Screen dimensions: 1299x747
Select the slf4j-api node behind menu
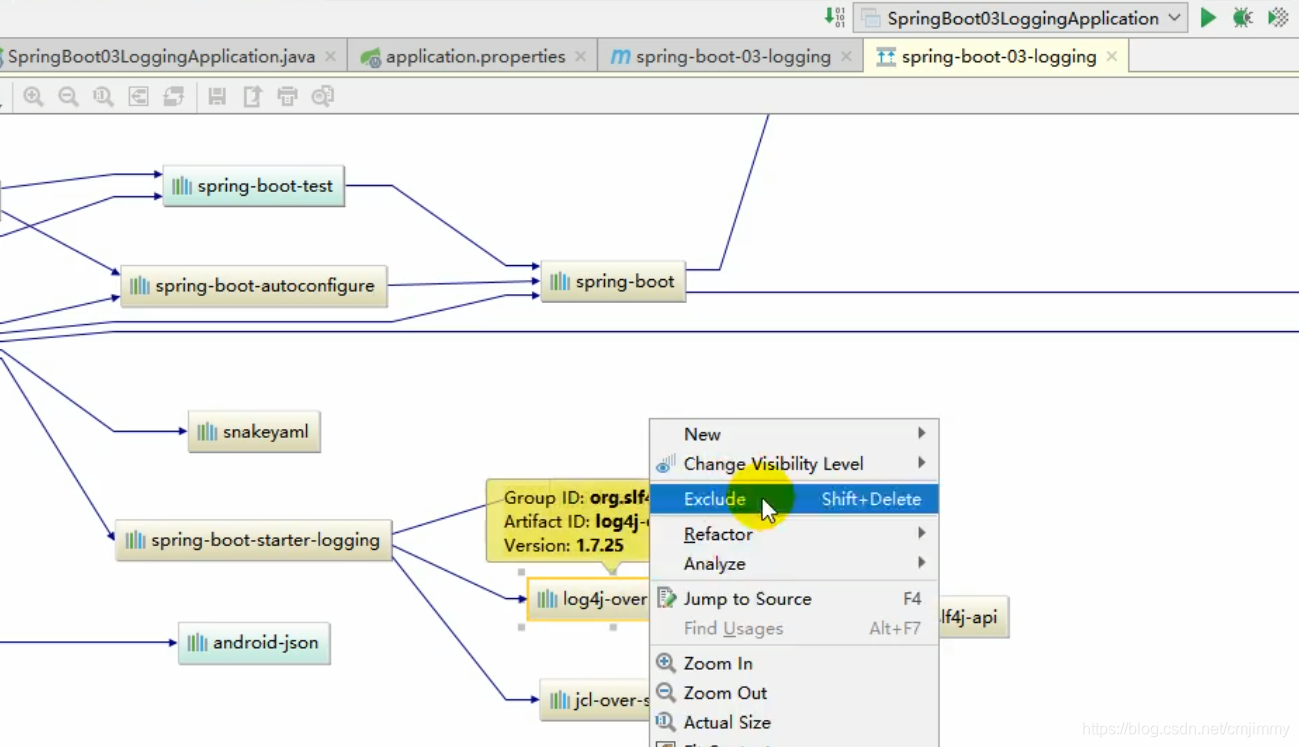click(x=972, y=617)
